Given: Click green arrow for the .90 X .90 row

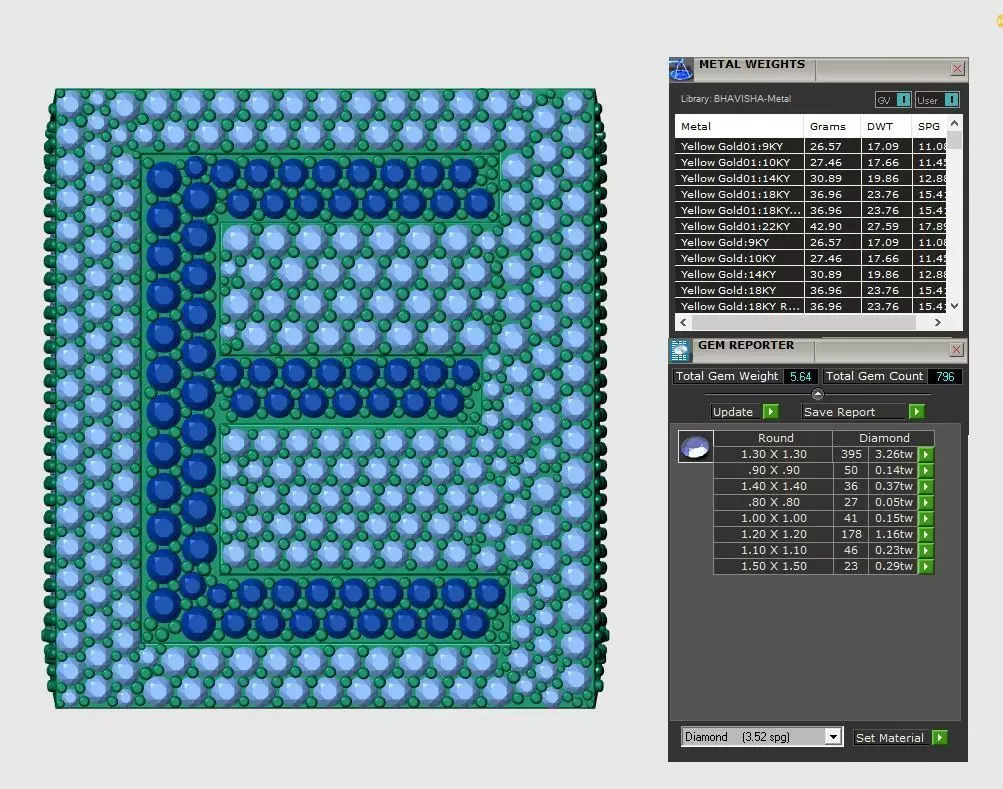Looking at the screenshot, I should tap(926, 470).
